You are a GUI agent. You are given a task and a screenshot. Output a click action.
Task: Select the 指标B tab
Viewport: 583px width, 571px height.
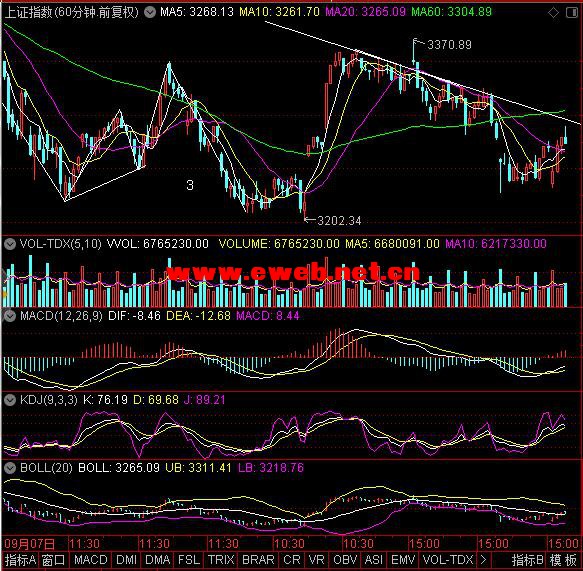(528, 560)
